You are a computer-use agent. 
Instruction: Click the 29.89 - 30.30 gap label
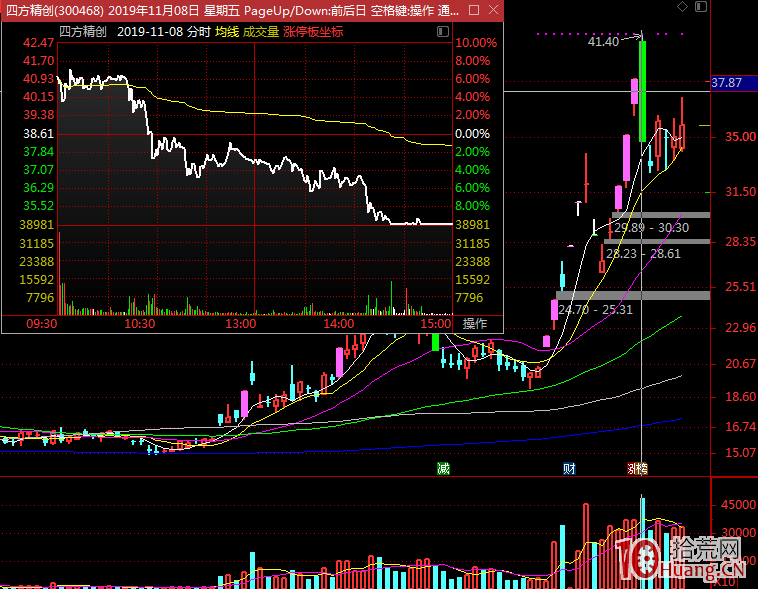(652, 227)
